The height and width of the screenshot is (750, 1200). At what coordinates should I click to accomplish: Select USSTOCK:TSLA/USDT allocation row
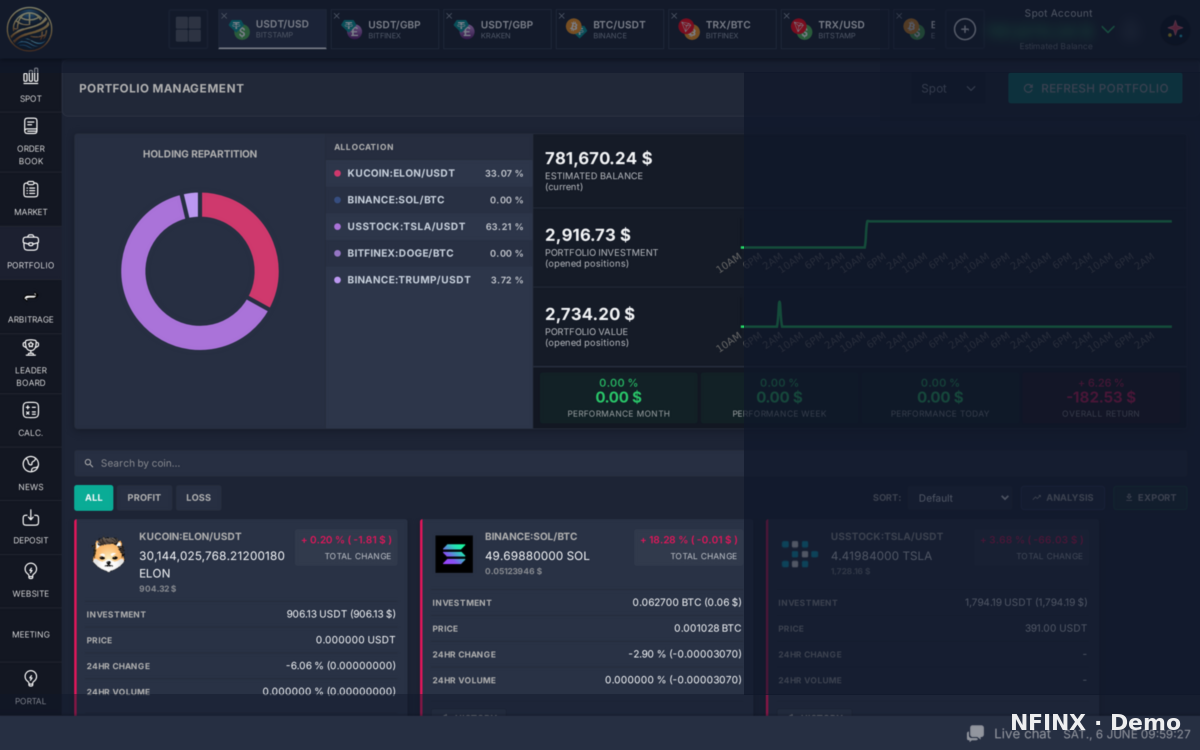point(429,227)
